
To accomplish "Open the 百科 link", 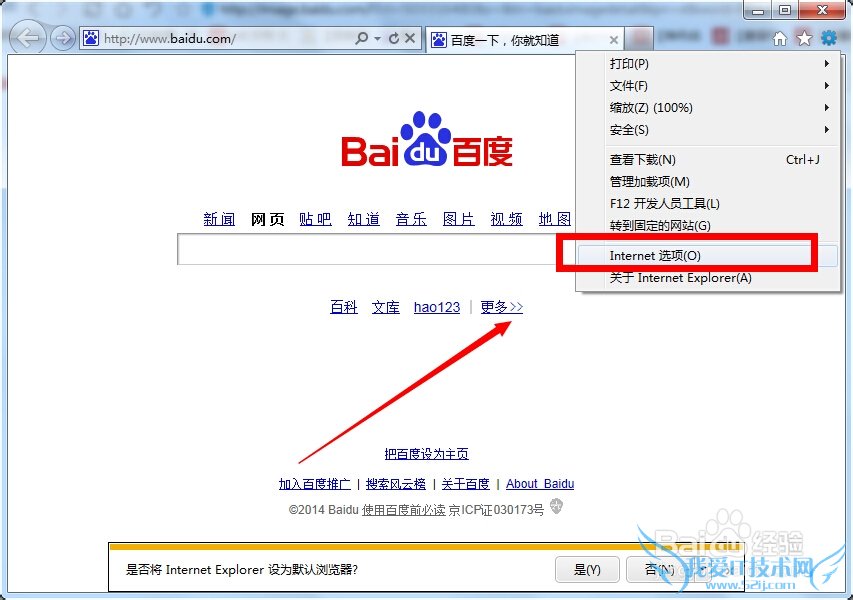I will point(344,307).
